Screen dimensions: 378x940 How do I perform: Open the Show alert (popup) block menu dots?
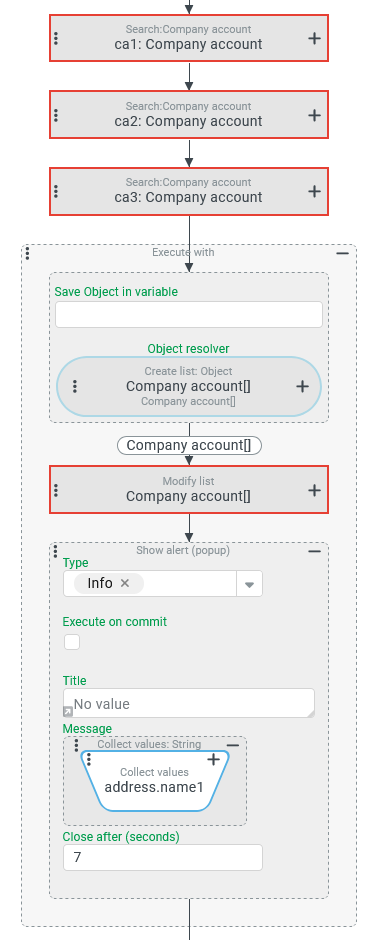point(56,550)
